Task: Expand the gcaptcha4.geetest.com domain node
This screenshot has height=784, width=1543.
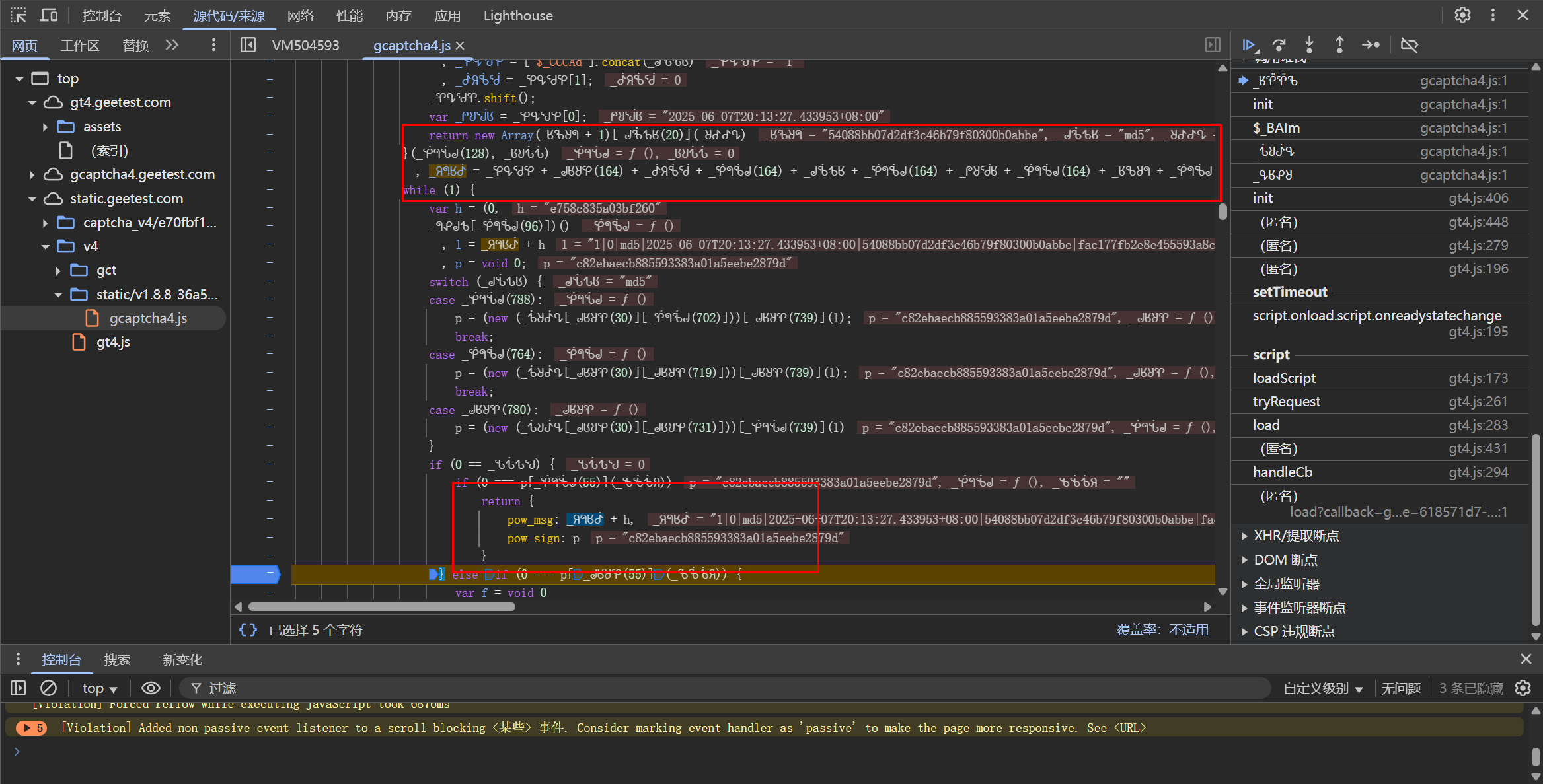Action: (x=32, y=174)
